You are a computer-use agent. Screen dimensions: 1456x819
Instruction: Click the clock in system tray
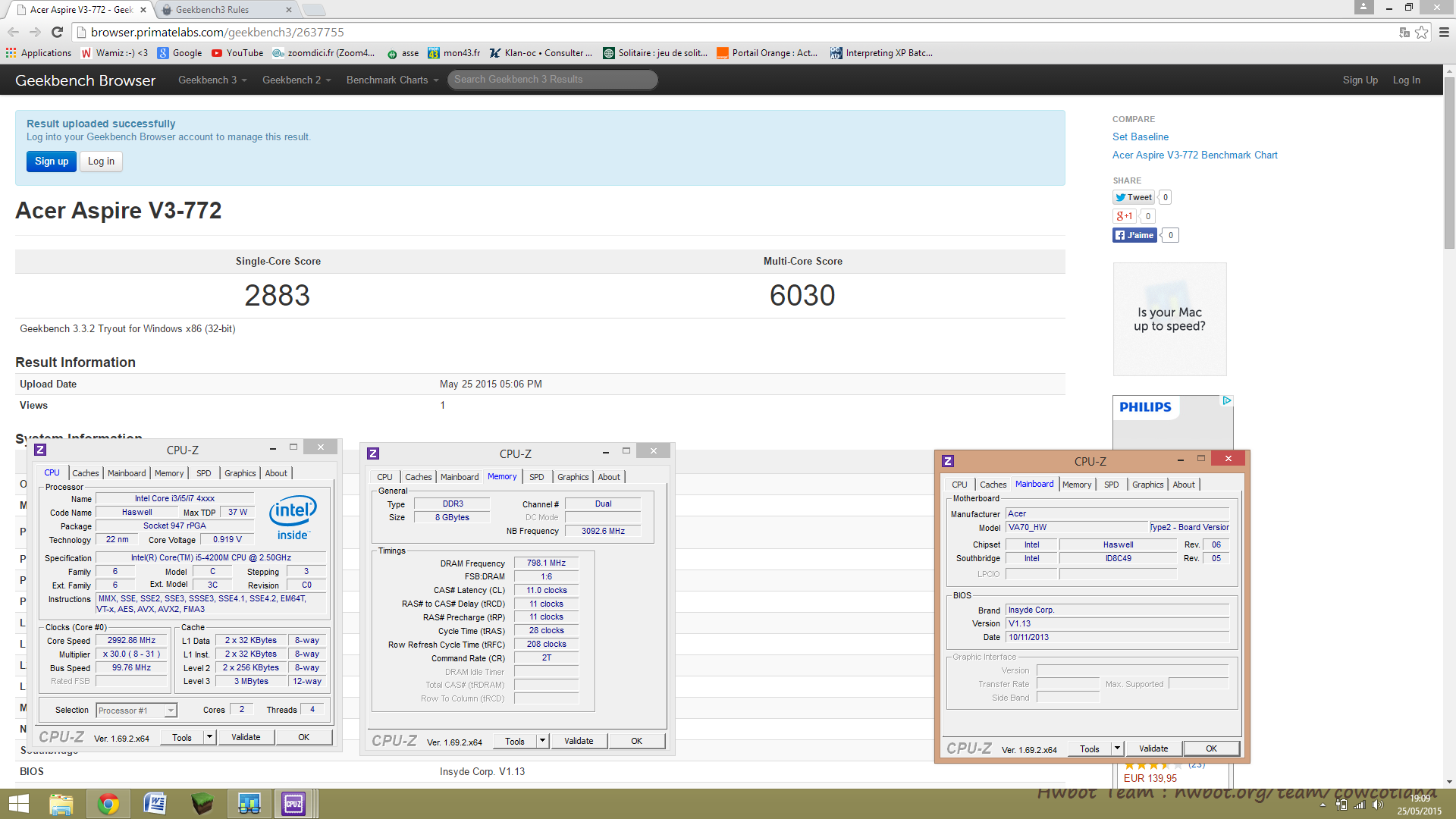coord(1420,805)
